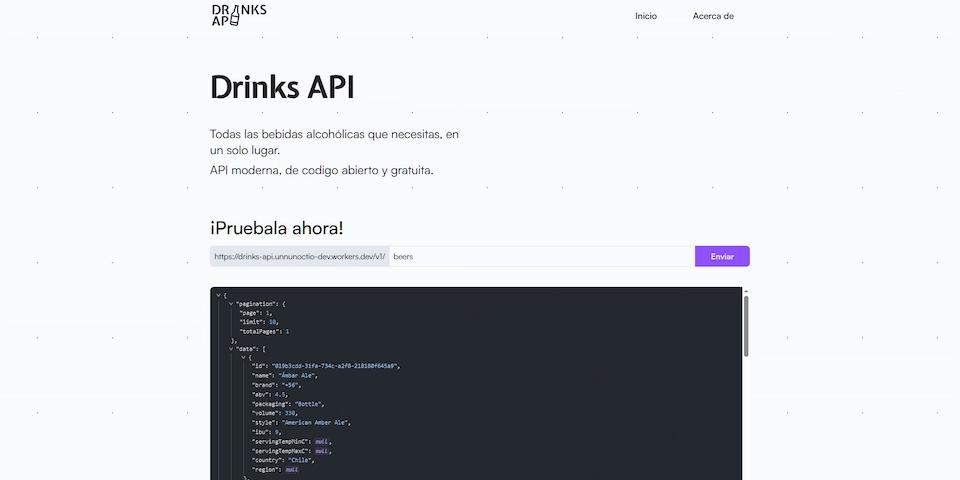Viewport: 960px width, 480px height.
Task: Click the JSON viewer scrollbar thumb
Action: (x=746, y=326)
